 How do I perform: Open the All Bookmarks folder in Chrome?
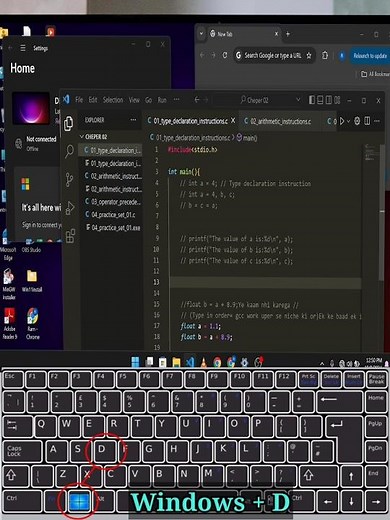[375, 74]
